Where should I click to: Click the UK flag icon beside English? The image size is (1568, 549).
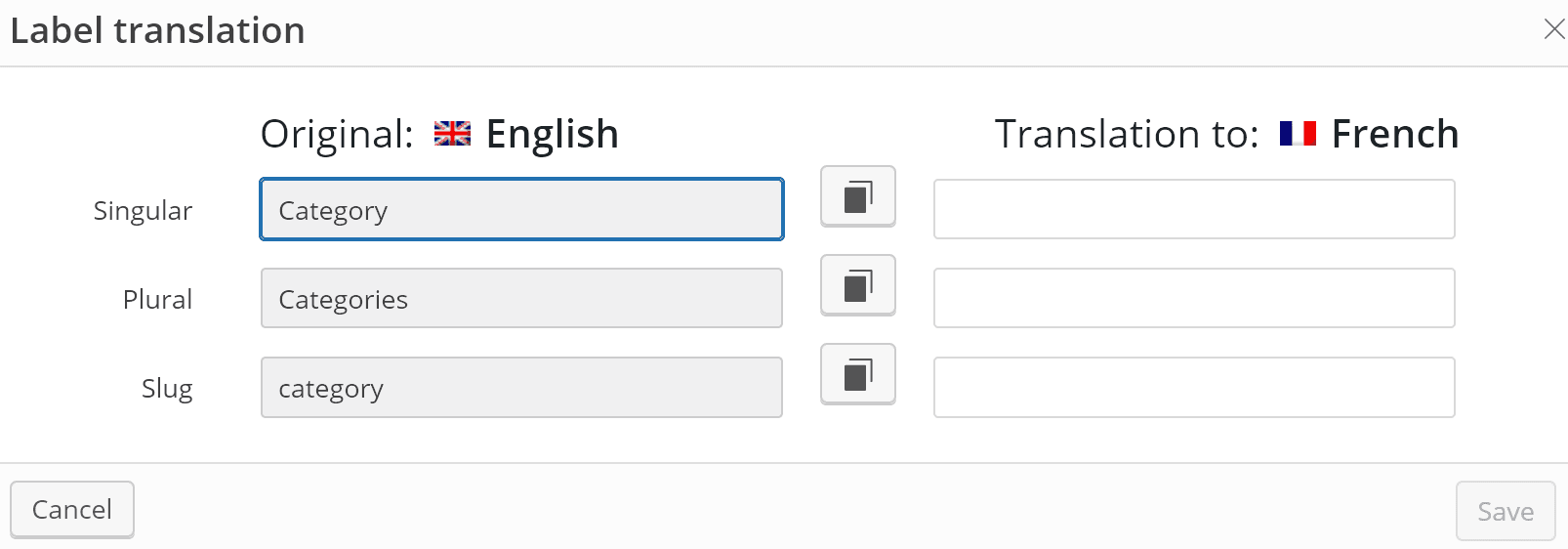click(452, 133)
